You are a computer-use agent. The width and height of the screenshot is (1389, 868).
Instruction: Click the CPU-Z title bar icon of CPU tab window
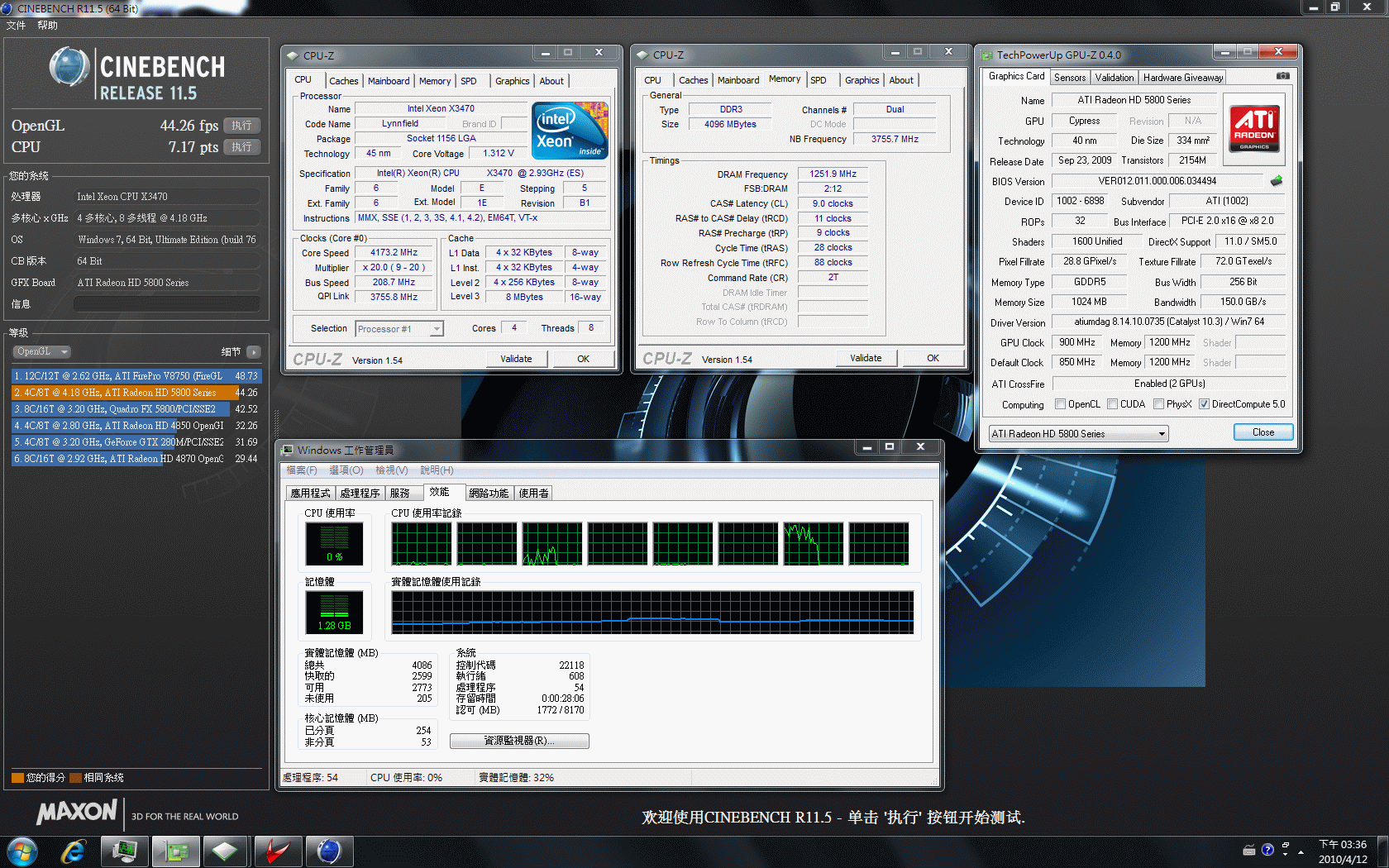point(292,55)
